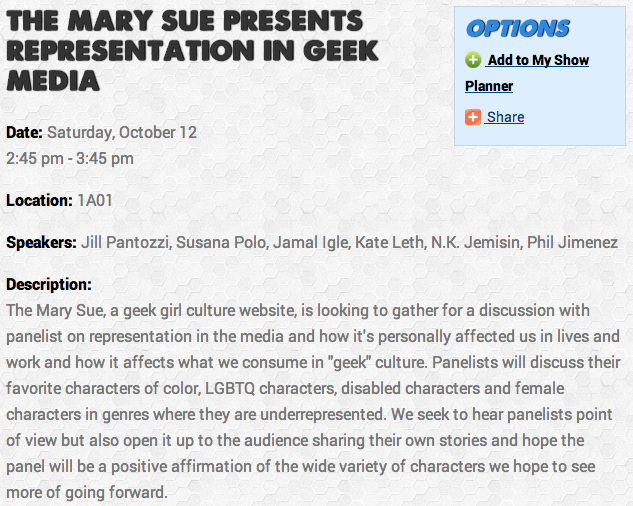Screen dimensions: 633x506
Task: Add panel to My Show Planner
Action: click(x=537, y=61)
